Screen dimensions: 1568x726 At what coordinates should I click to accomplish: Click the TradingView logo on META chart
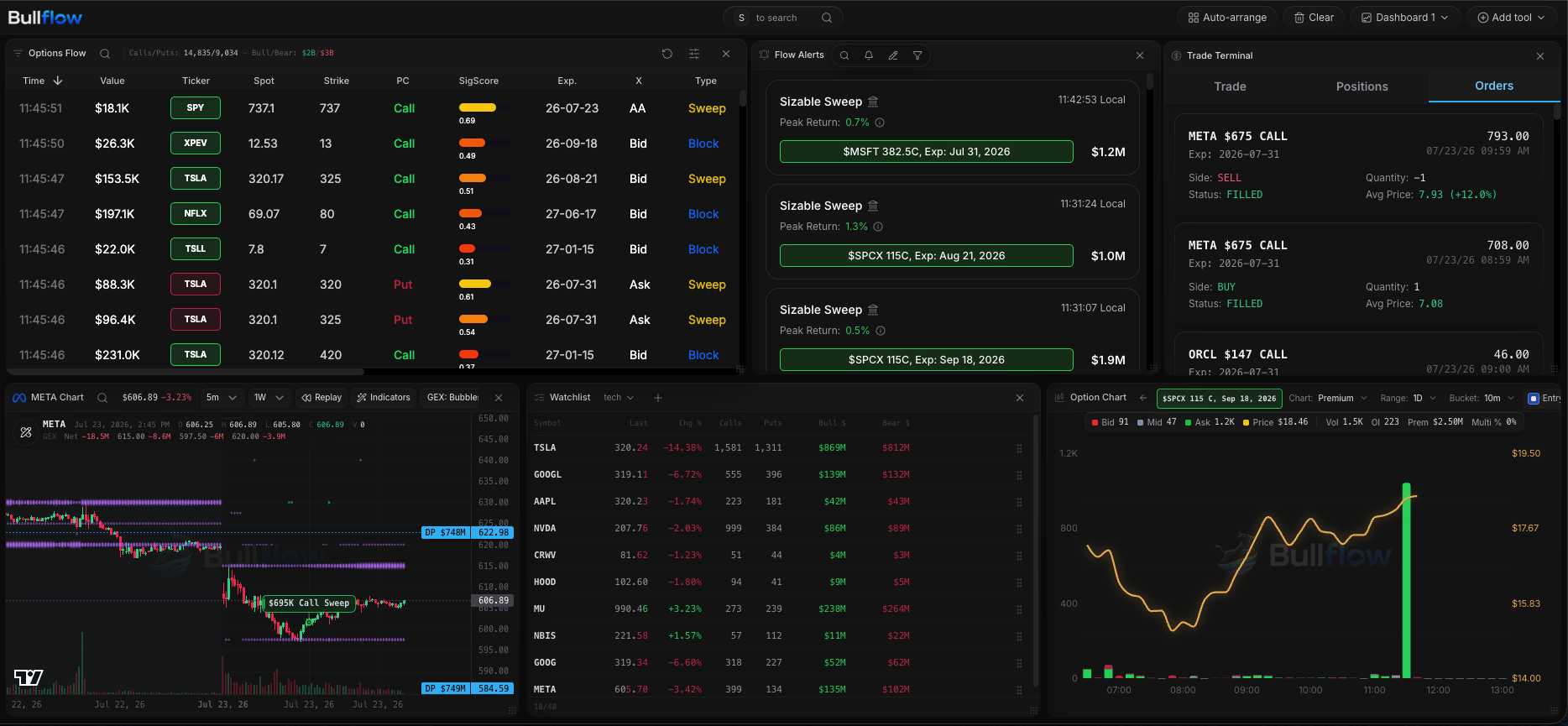click(x=29, y=677)
